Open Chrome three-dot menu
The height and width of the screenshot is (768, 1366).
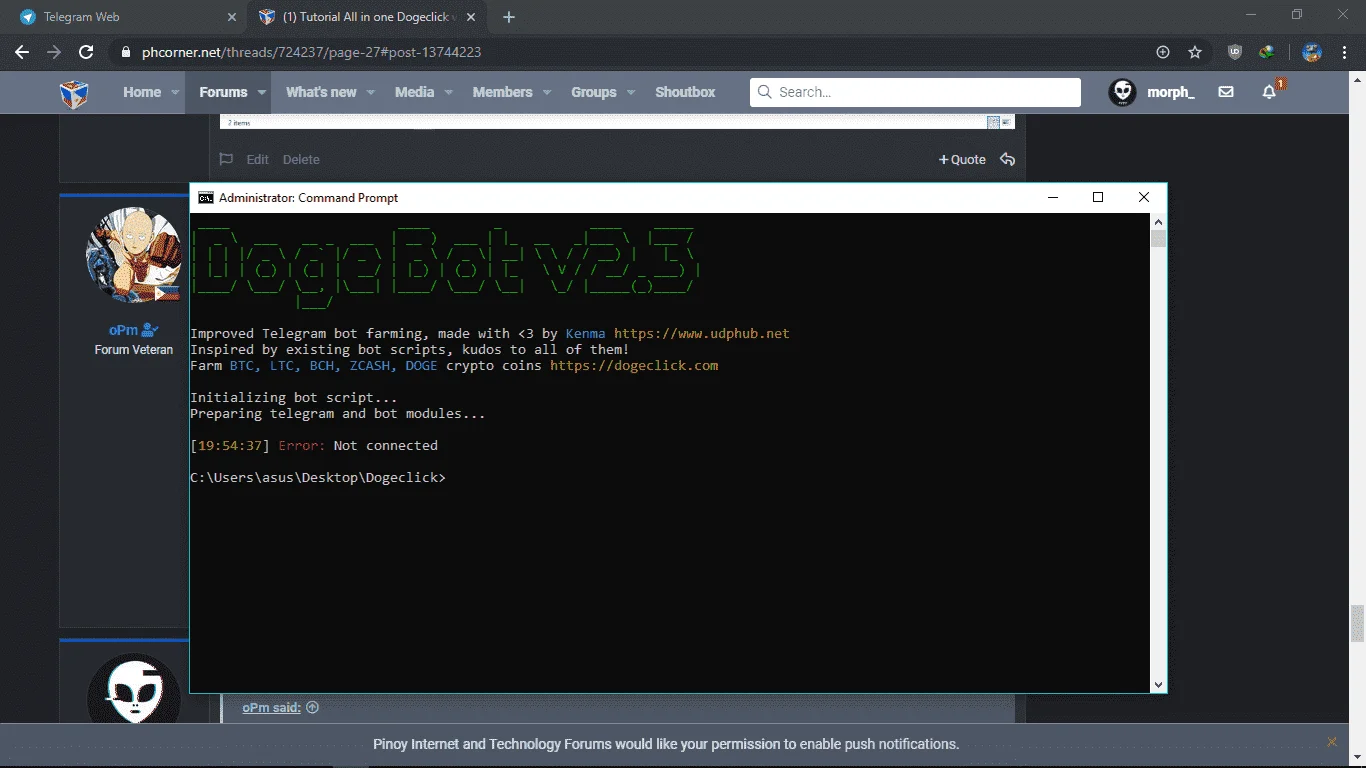[1345, 52]
